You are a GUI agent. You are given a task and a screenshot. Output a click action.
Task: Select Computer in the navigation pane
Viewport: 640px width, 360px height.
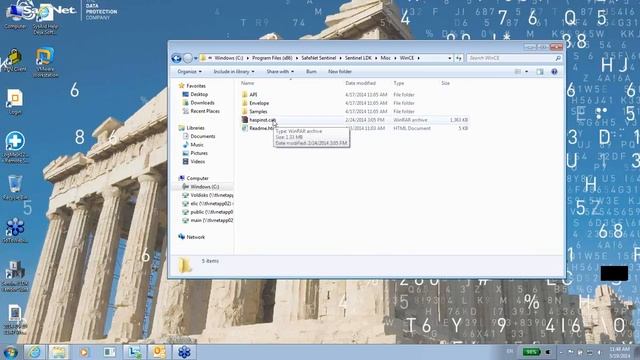click(197, 178)
